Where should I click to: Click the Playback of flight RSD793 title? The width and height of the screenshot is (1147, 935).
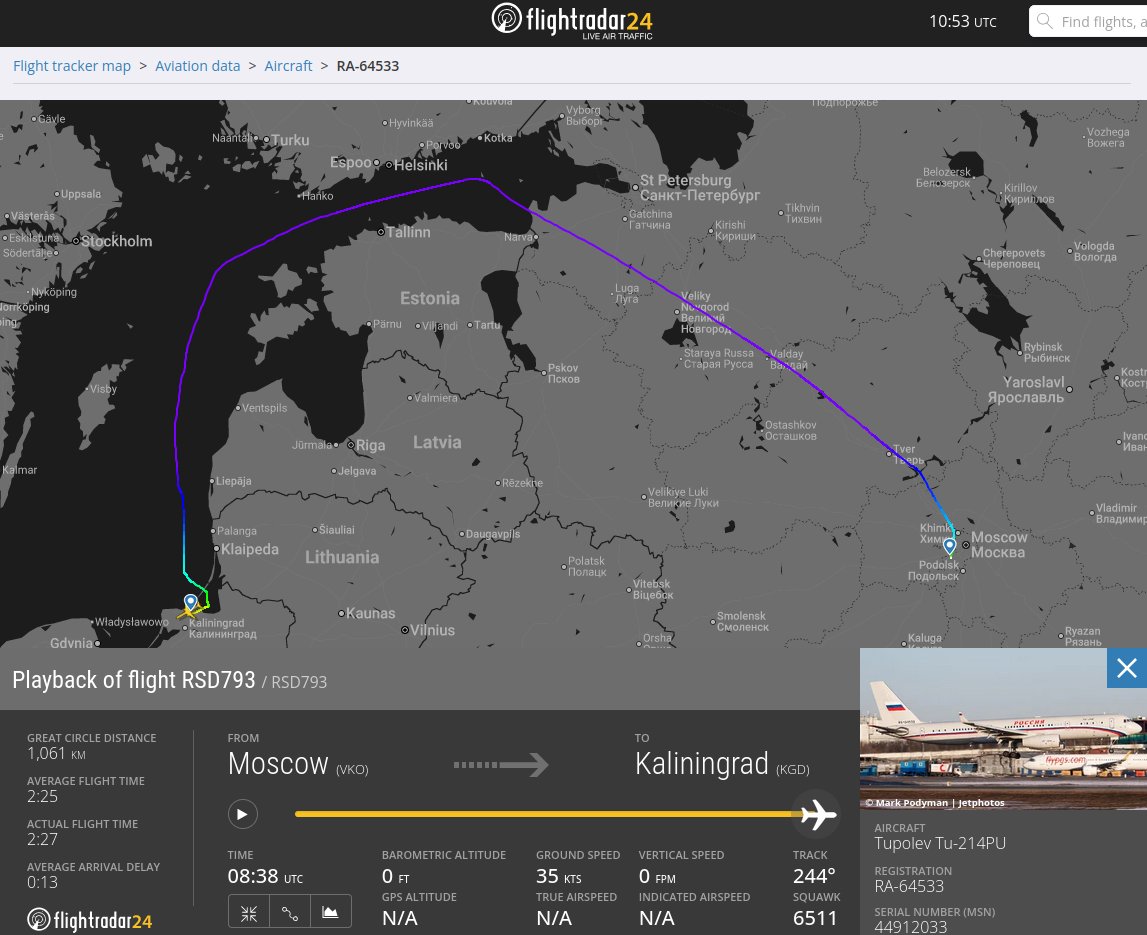tap(134, 680)
